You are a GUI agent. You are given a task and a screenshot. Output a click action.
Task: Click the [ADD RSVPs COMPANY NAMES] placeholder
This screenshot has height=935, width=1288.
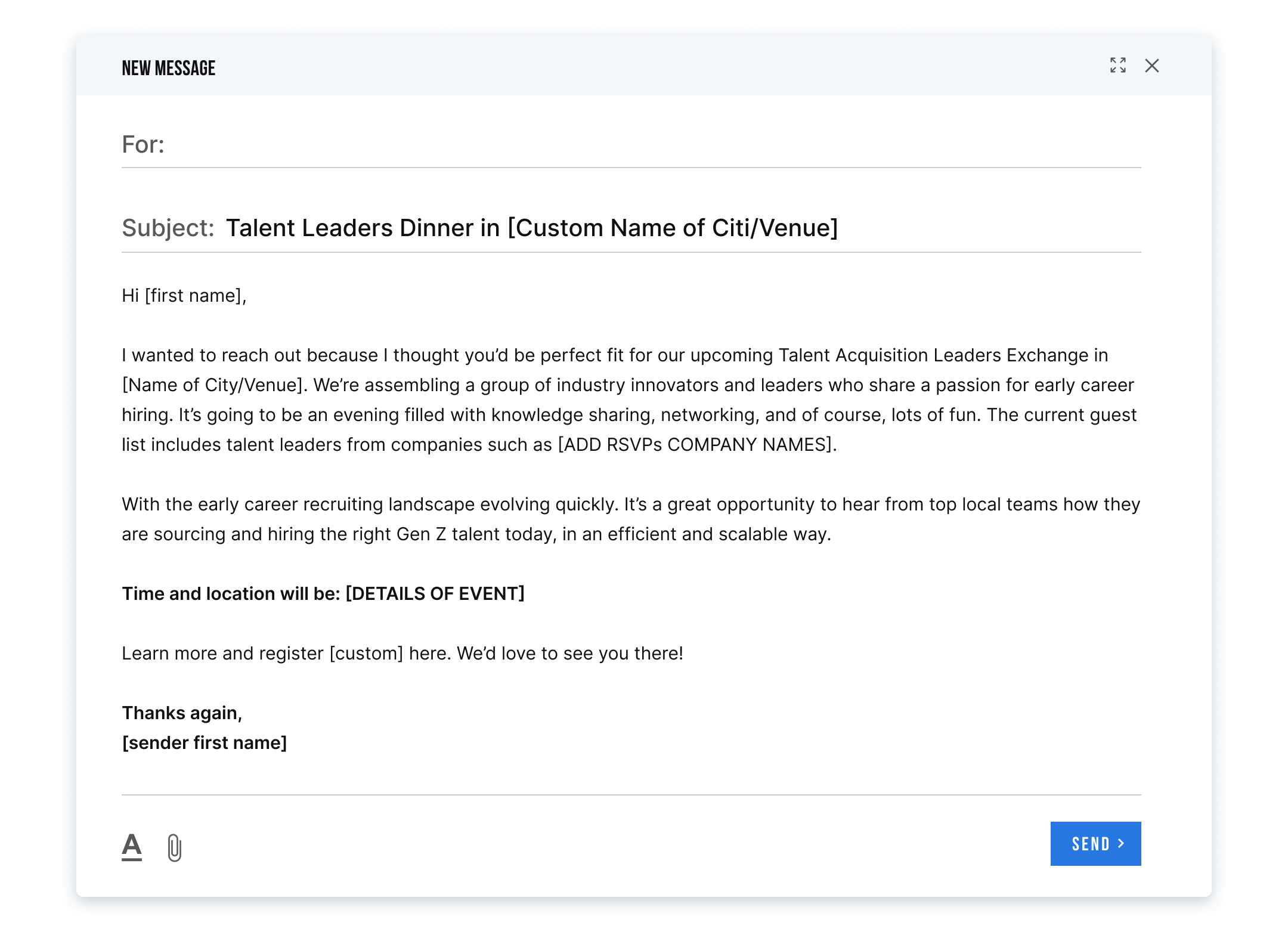tap(695, 445)
